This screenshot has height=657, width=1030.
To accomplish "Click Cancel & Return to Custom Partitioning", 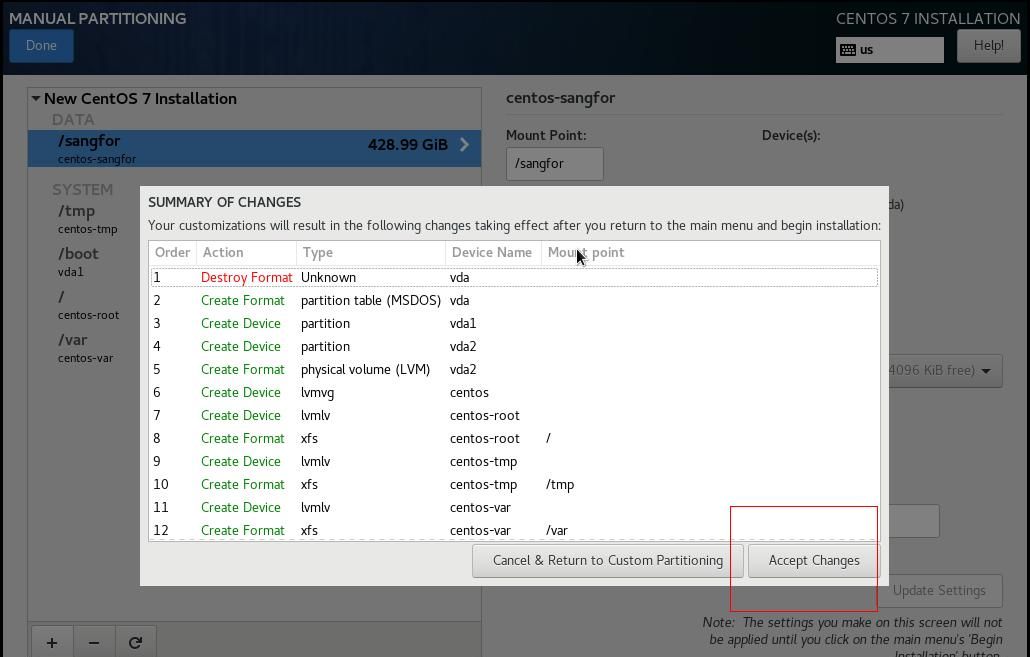I will (607, 560).
